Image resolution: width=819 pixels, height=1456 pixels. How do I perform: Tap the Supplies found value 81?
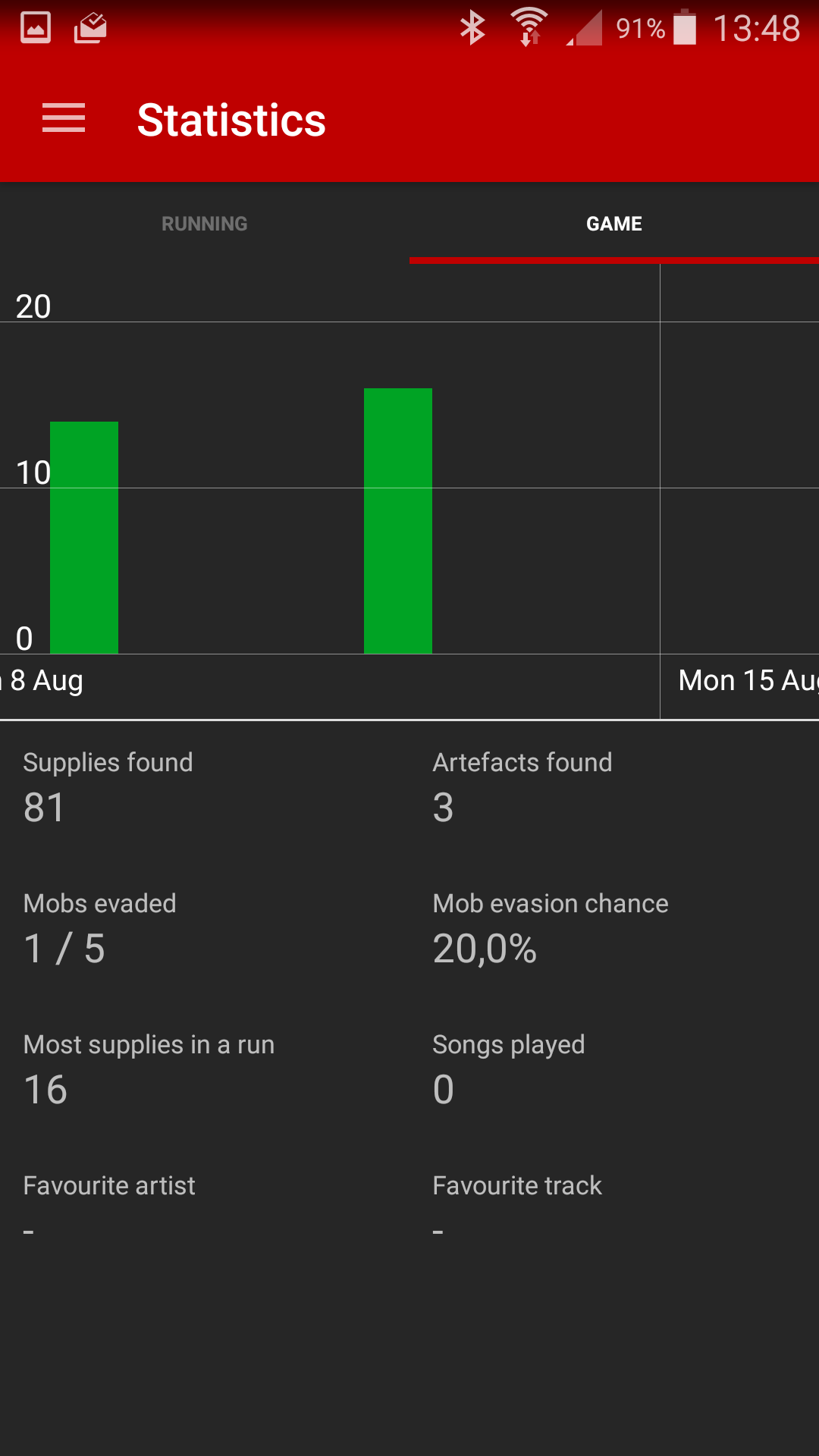44,808
